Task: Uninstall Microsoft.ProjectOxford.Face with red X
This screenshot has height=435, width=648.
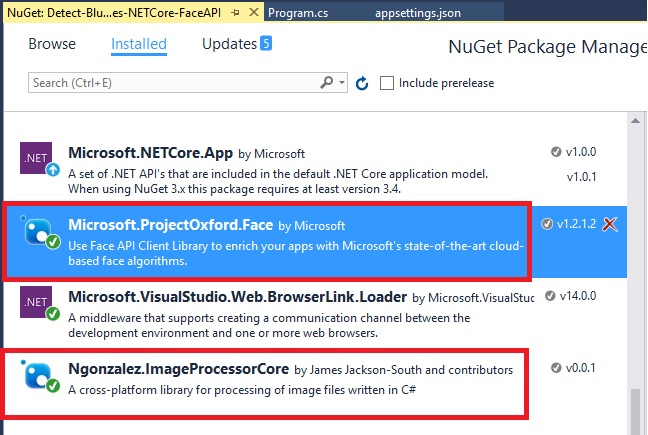Action: click(x=610, y=224)
